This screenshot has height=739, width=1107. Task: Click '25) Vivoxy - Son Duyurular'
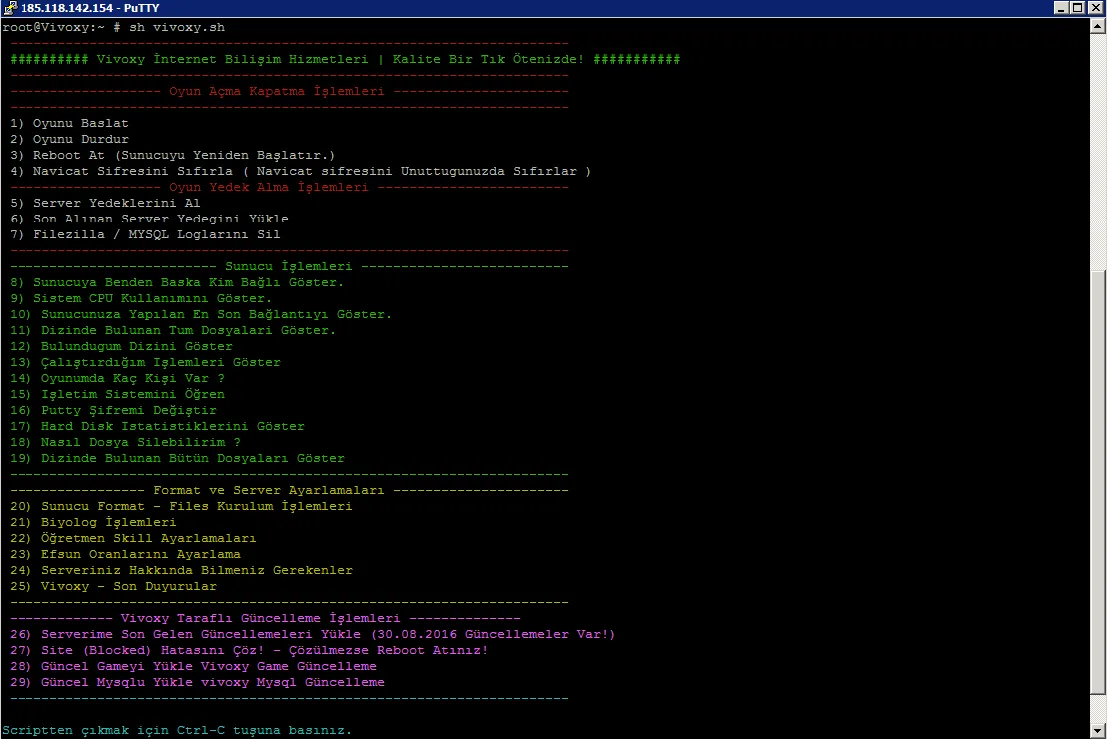point(113,587)
